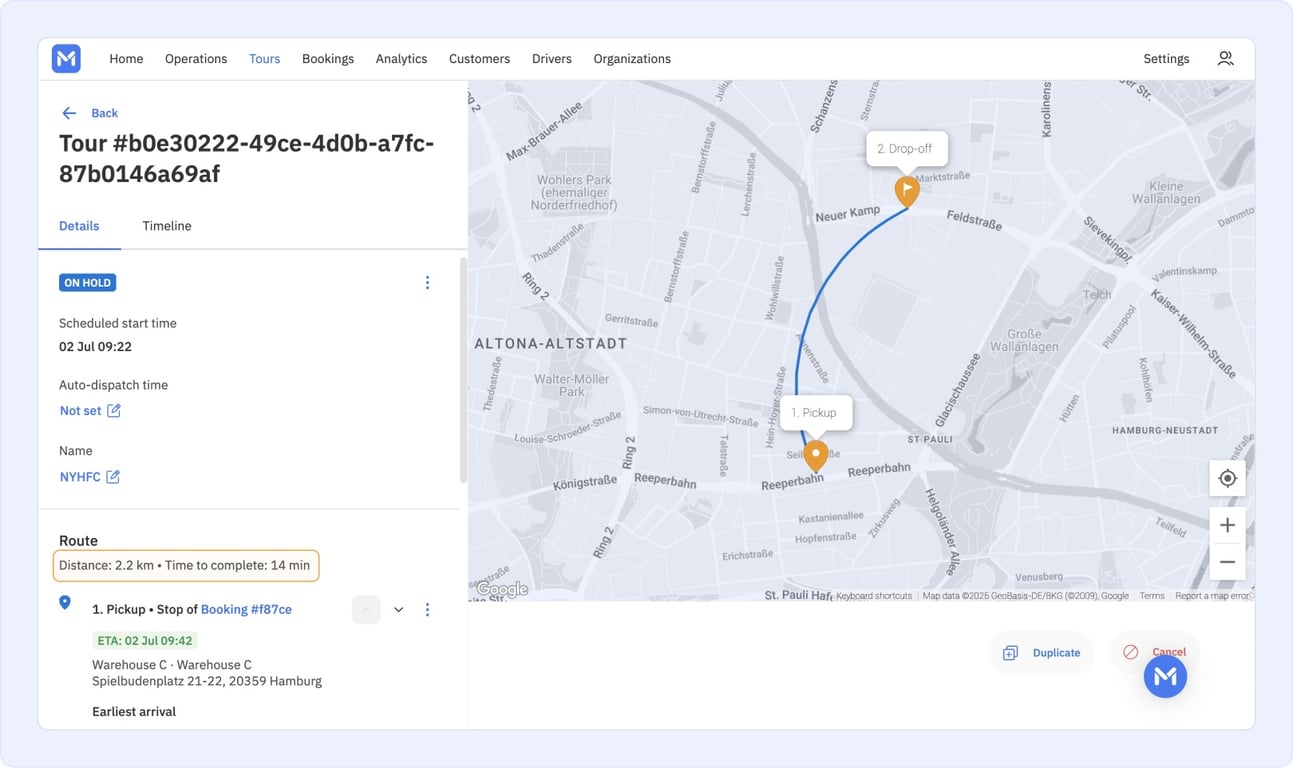Click the ETA: 02 Jul 09:42 badge
The image size is (1293, 768).
(145, 640)
